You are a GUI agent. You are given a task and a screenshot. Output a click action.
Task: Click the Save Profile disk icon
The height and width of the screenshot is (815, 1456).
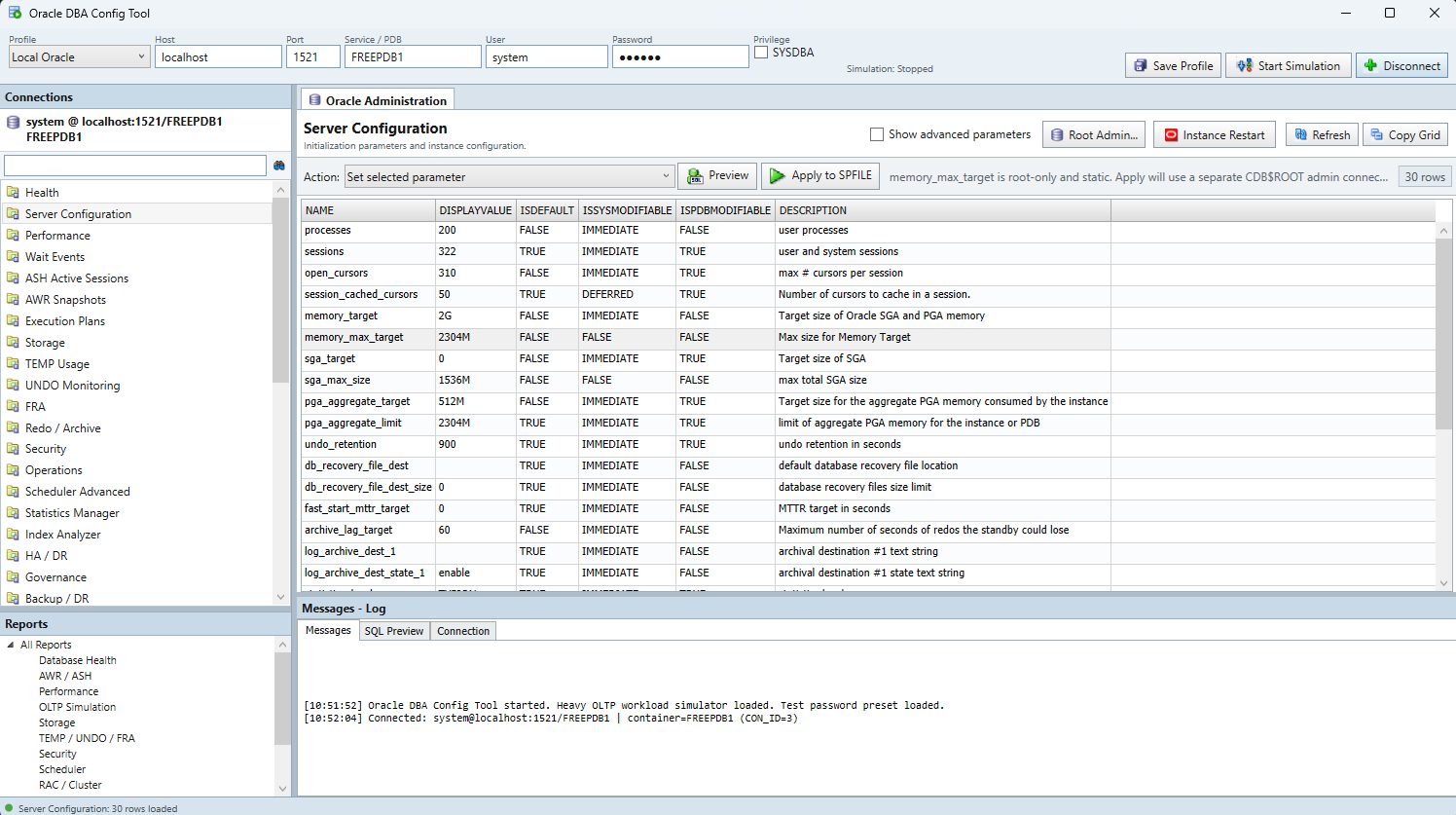click(x=1141, y=65)
